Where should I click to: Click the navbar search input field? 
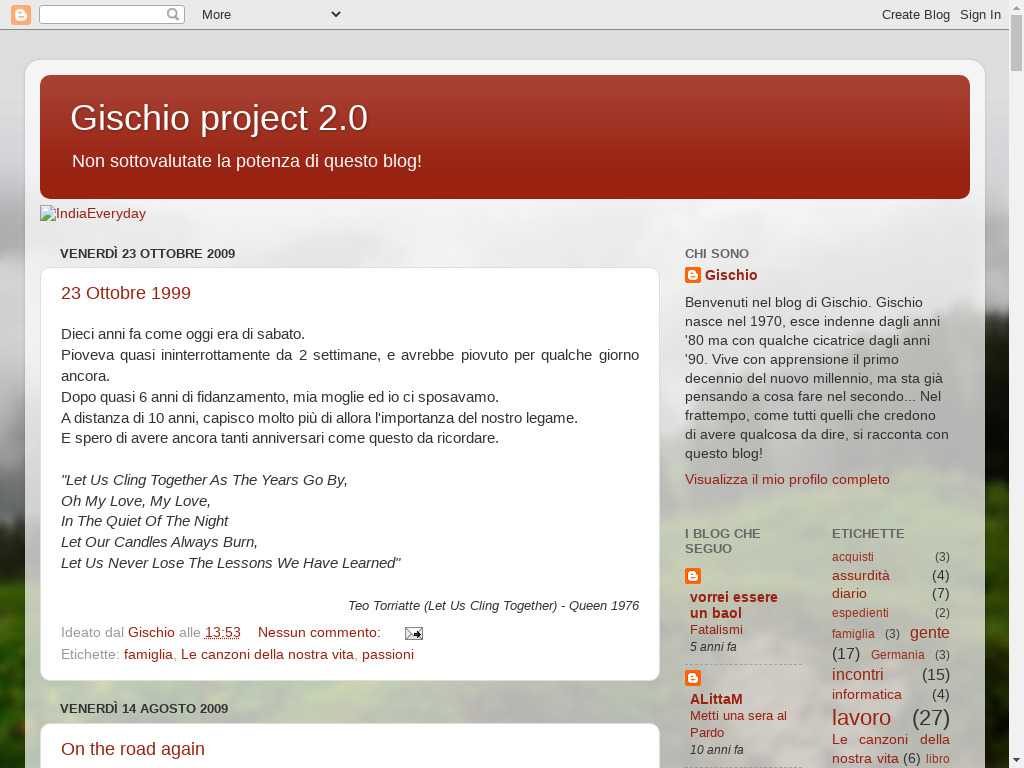(102, 14)
